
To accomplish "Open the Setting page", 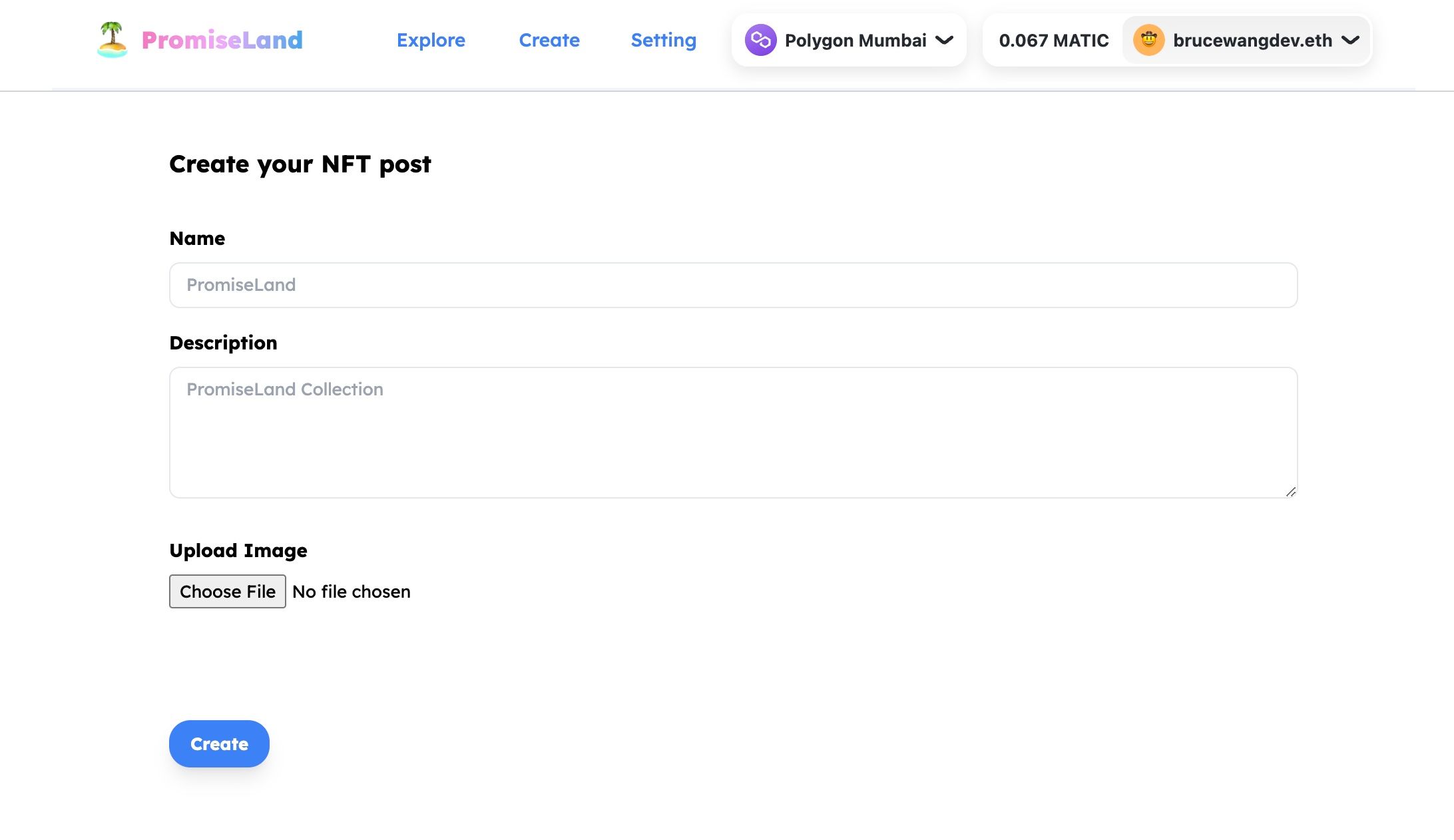I will 664,40.
